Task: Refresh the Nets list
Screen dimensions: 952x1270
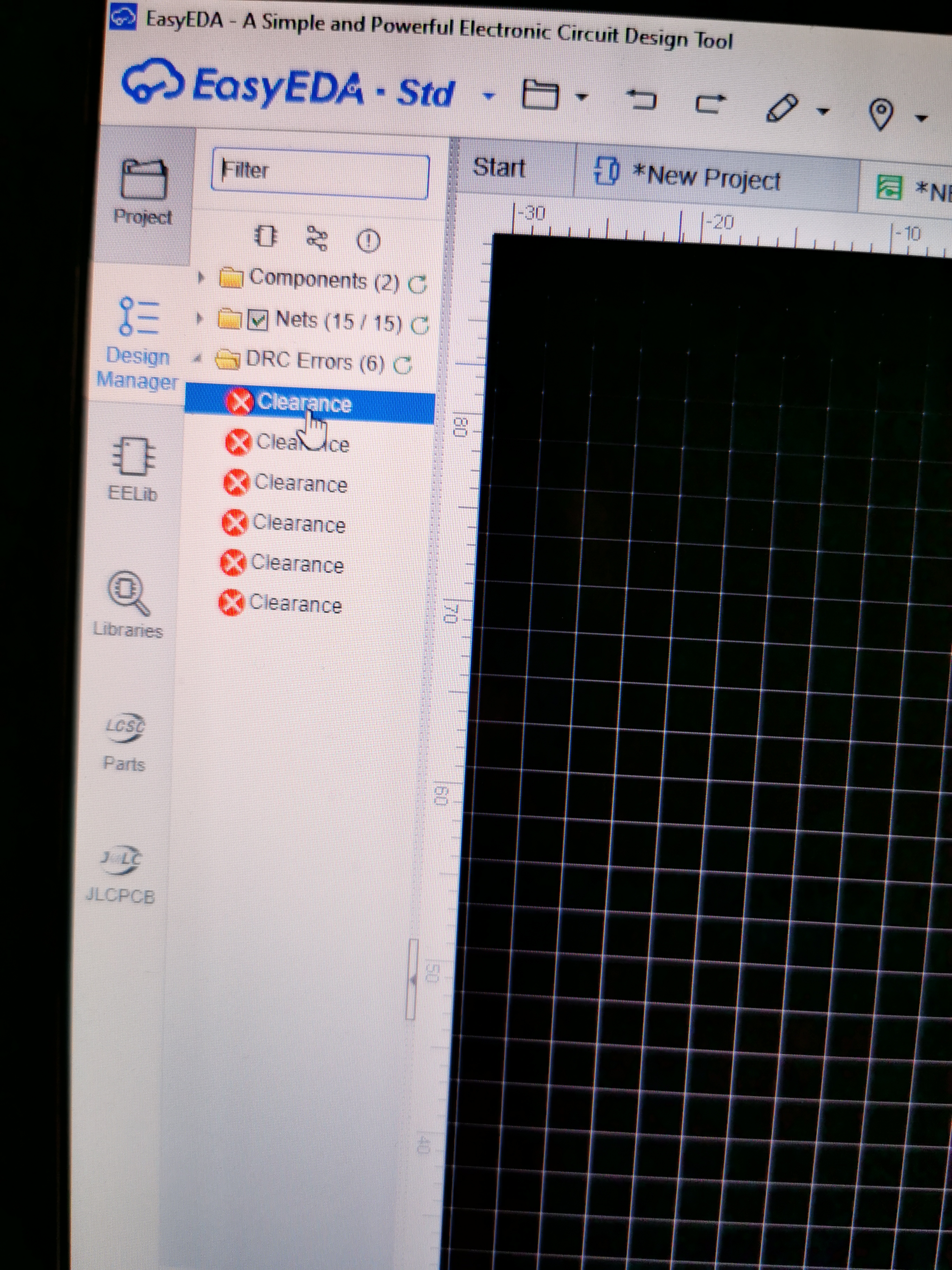Action: click(420, 325)
